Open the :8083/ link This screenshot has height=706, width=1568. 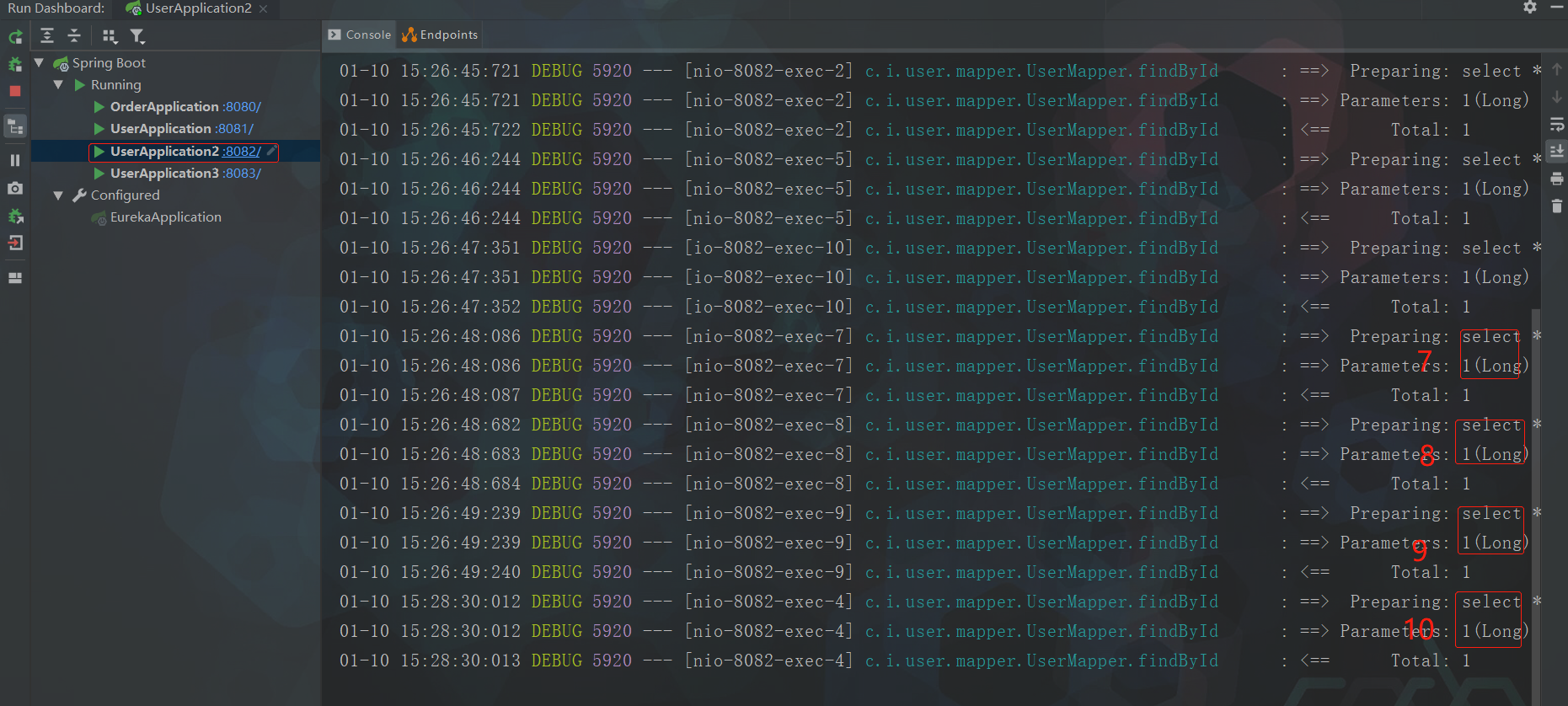point(242,174)
